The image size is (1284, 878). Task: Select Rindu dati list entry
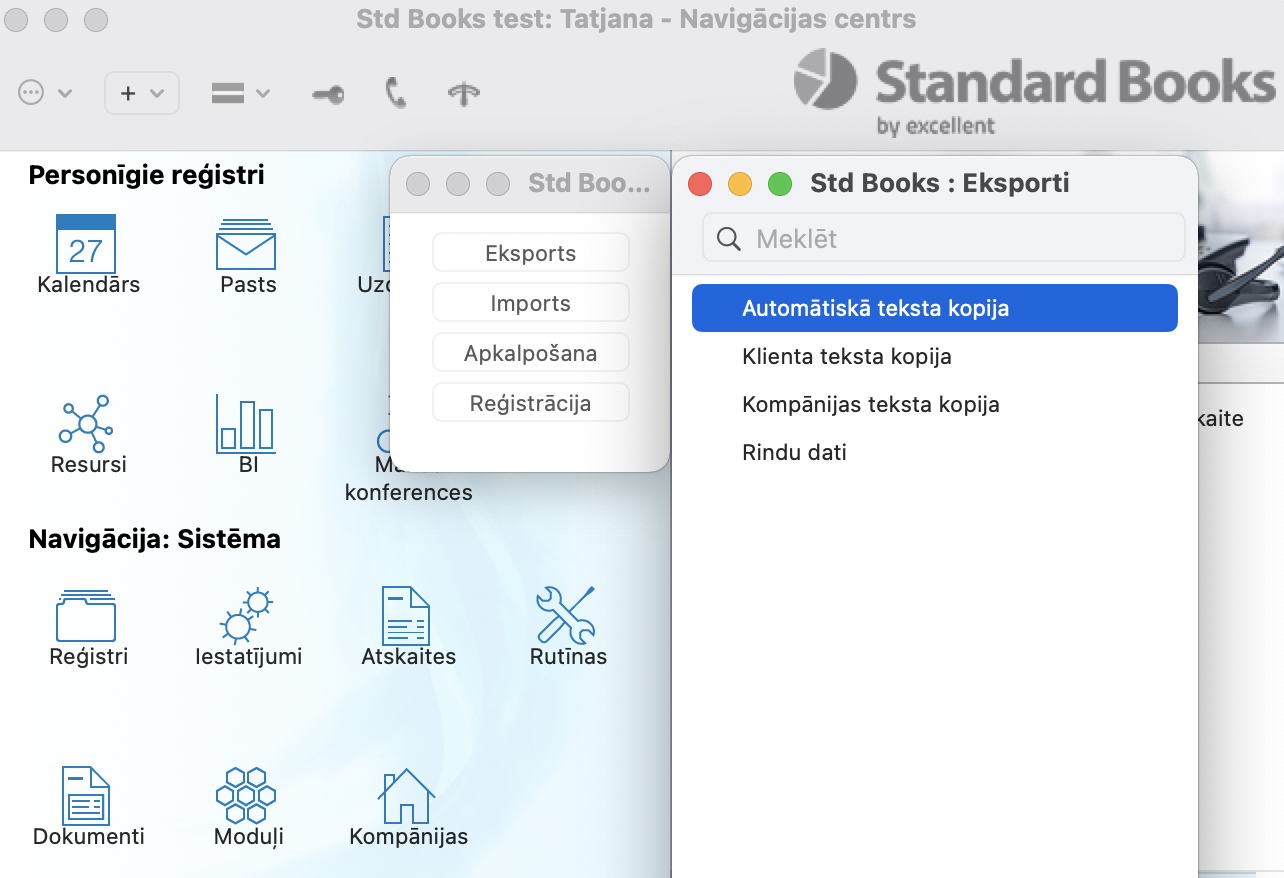point(794,452)
